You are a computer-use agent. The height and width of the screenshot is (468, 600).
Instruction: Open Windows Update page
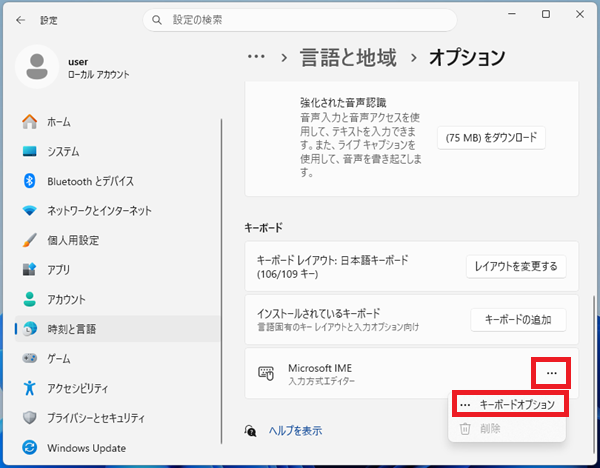tap(86, 447)
